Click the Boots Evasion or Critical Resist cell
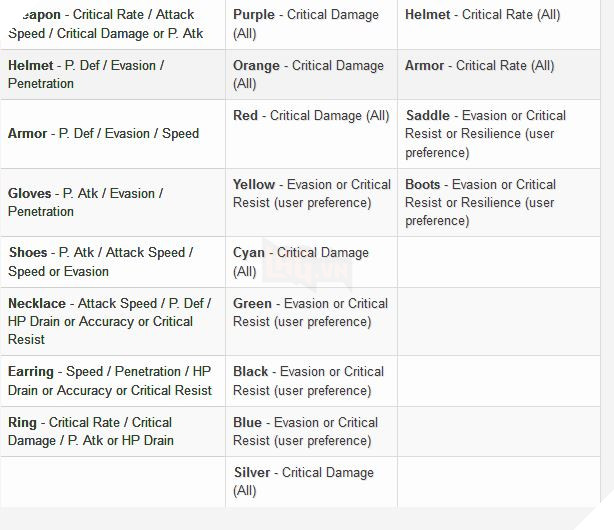The height and width of the screenshot is (530, 614). tap(481, 202)
